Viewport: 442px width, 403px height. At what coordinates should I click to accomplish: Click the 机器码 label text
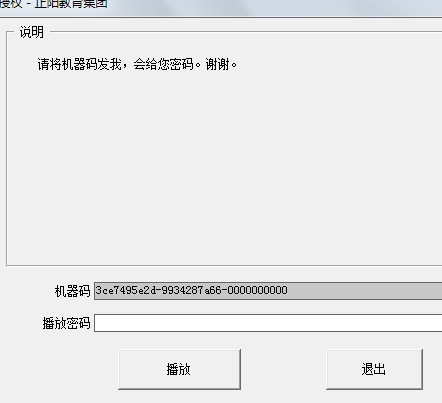72,291
